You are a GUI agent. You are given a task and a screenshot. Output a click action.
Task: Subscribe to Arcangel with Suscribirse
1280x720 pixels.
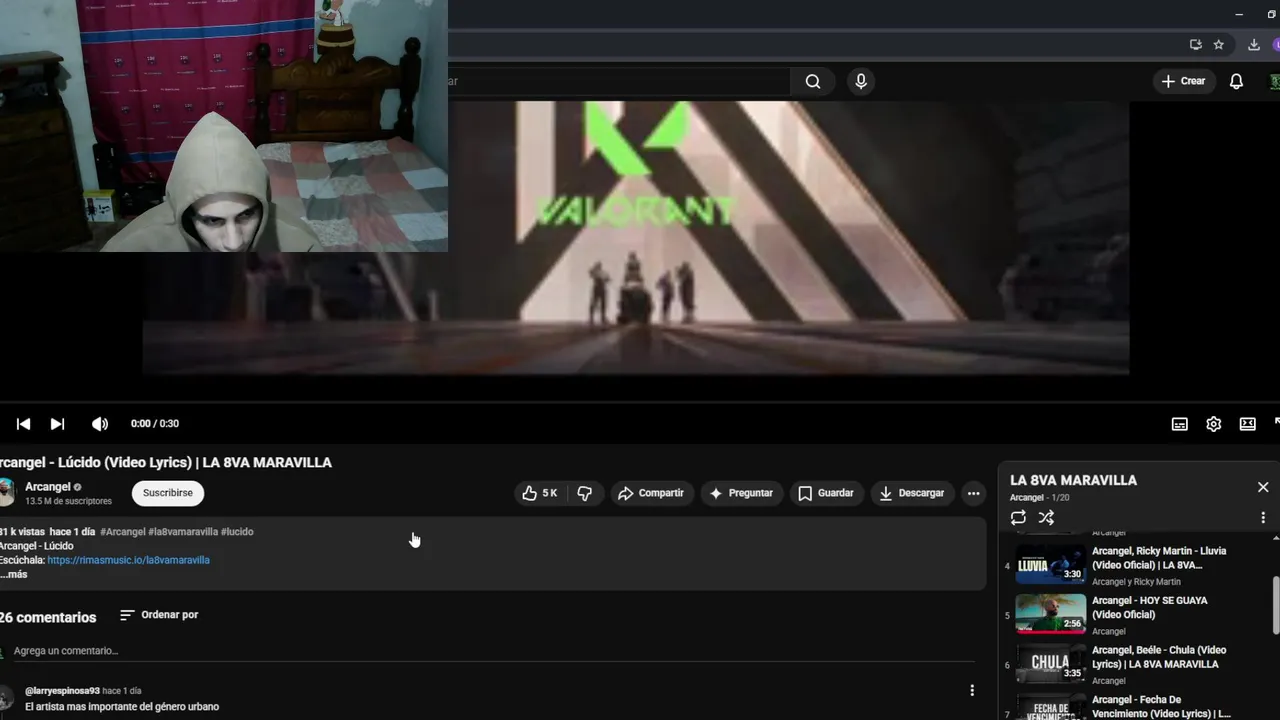pos(167,493)
